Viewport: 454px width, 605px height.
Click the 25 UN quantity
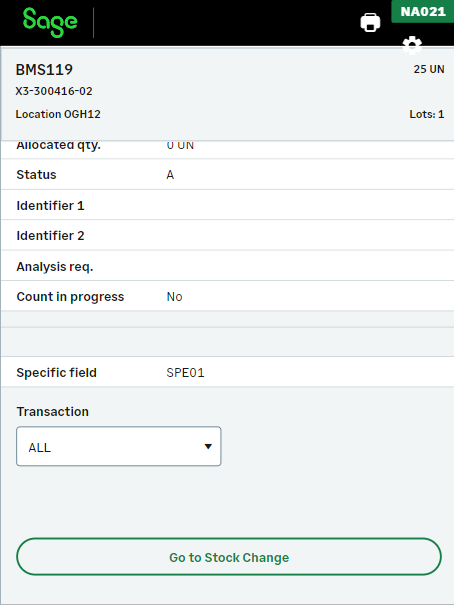(x=429, y=69)
